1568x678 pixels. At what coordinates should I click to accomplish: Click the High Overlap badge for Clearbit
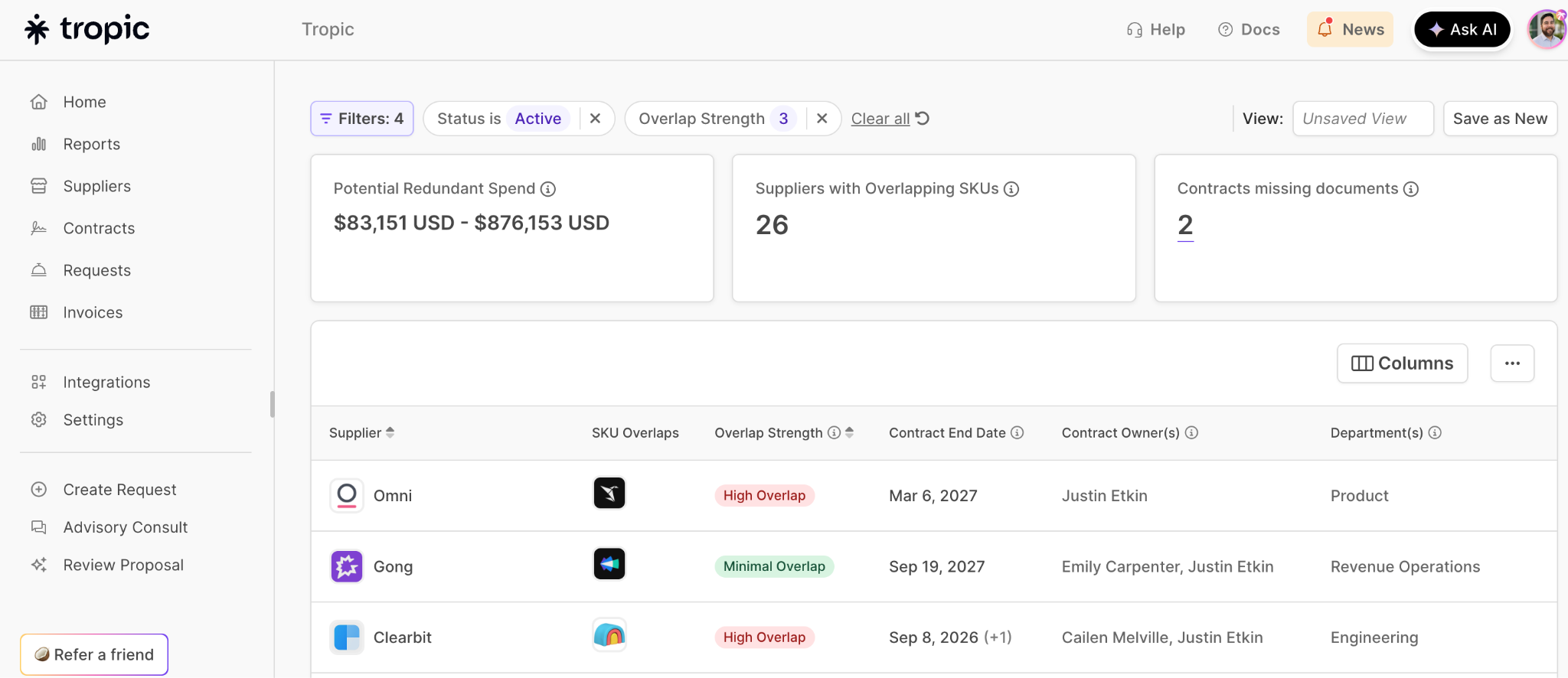coord(764,638)
